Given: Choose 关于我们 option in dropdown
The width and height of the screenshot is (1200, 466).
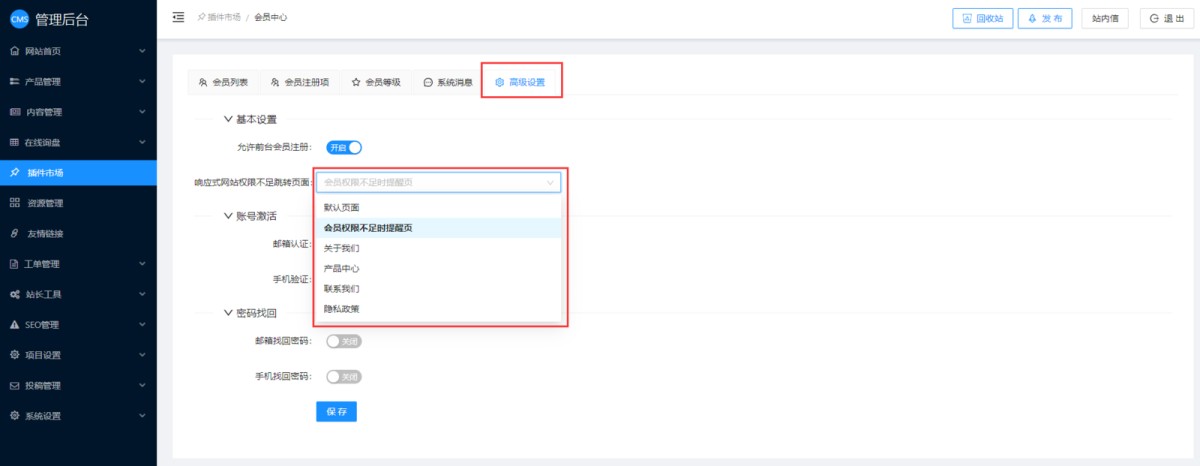Looking at the screenshot, I should click(341, 248).
